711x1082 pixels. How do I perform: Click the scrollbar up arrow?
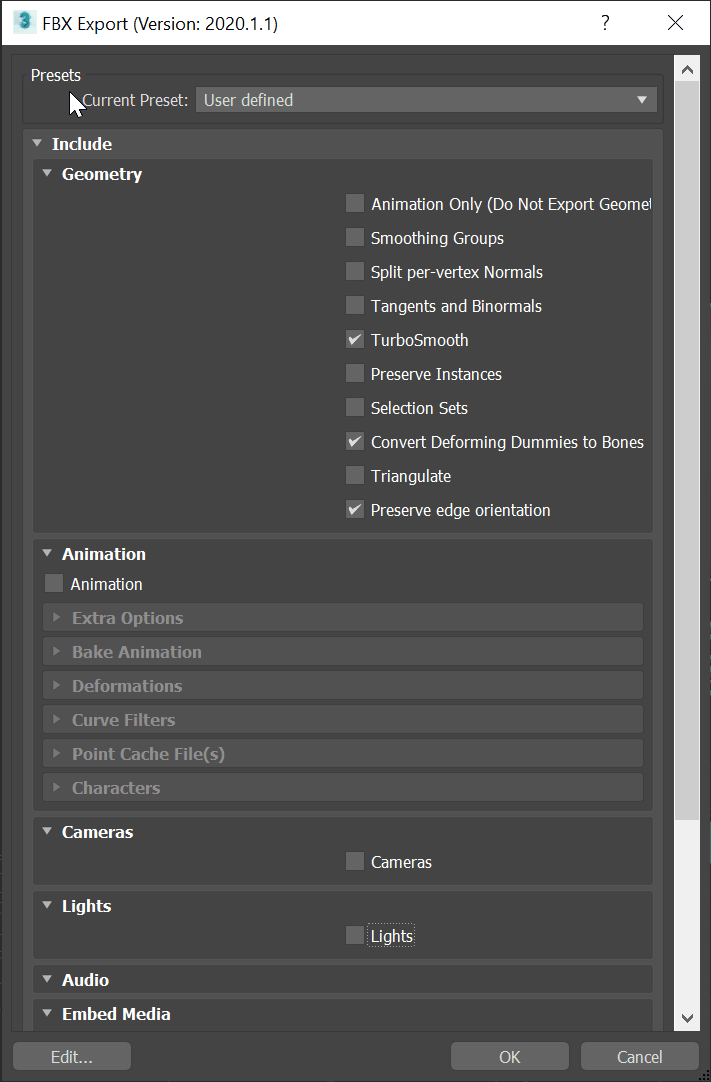click(x=687, y=69)
